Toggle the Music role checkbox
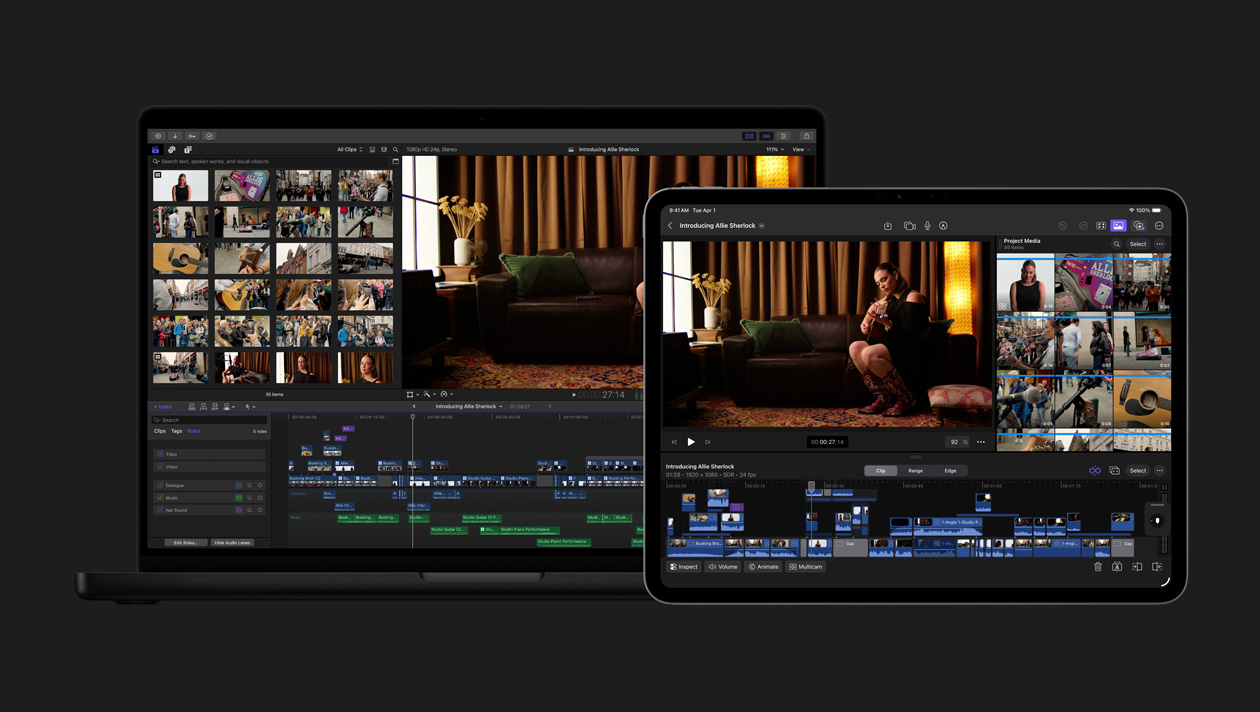The width and height of the screenshot is (1260, 712). pos(160,498)
